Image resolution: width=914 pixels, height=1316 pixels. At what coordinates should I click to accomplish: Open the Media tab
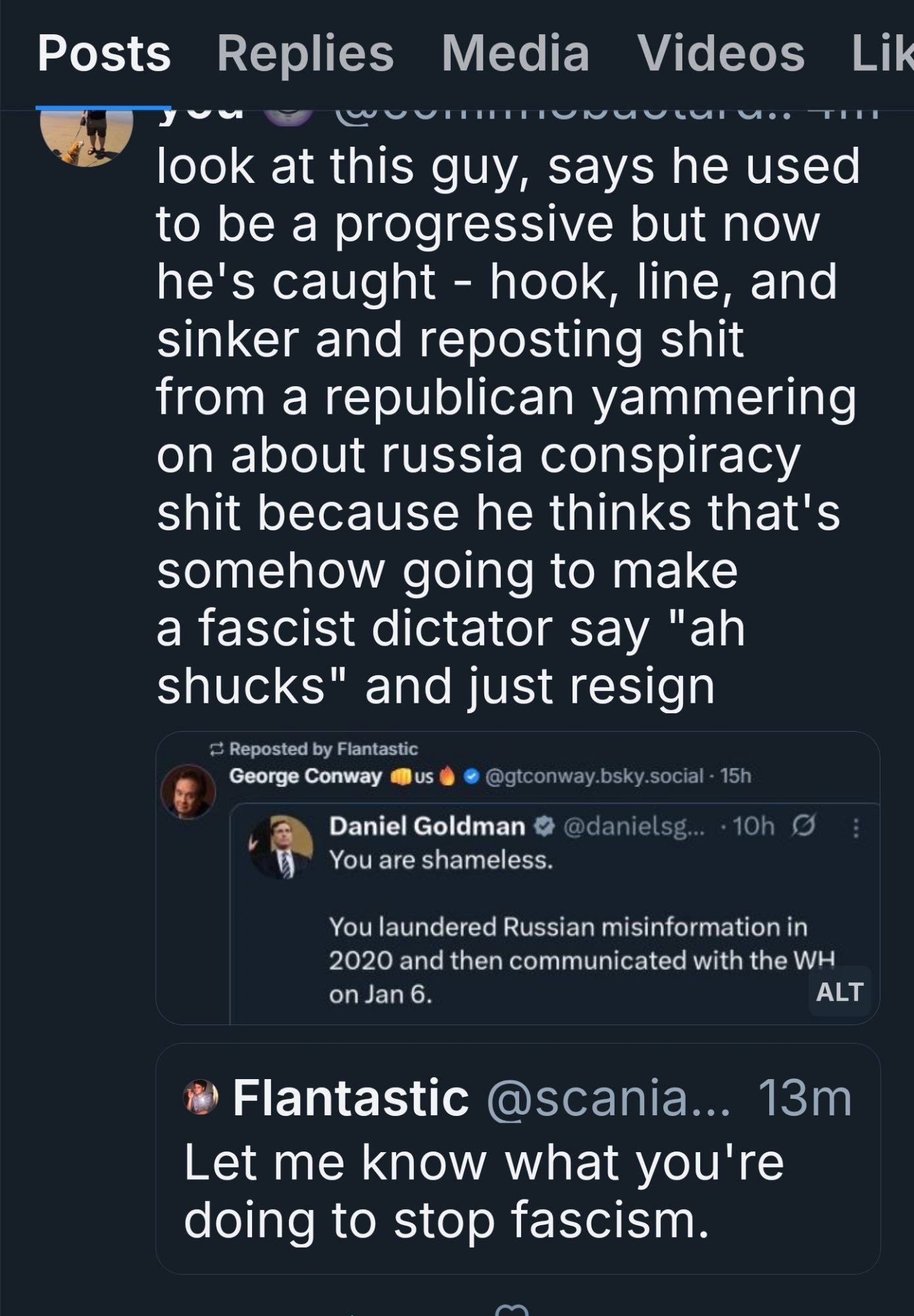(515, 54)
